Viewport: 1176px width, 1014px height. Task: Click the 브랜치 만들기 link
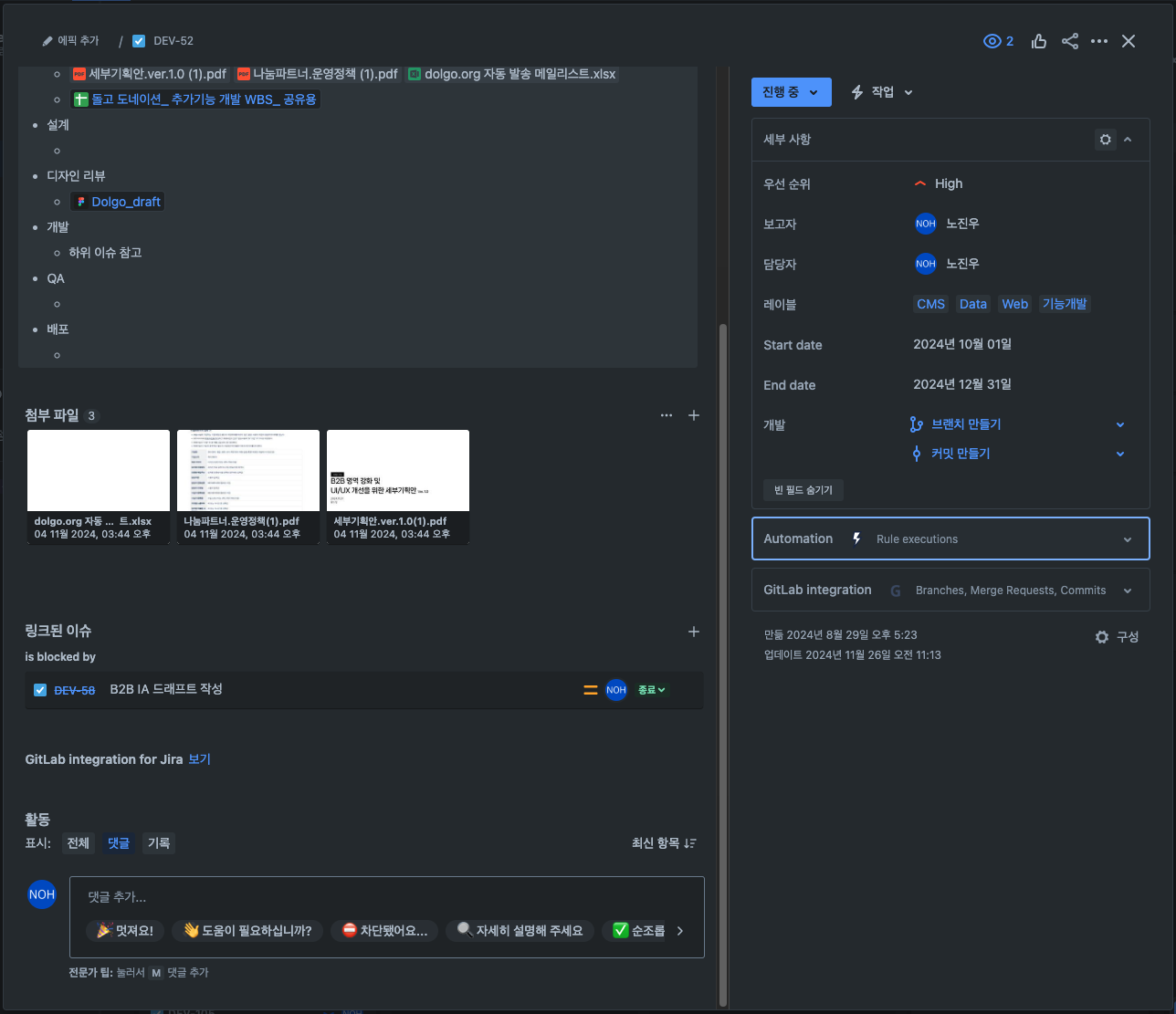pyautogui.click(x=966, y=424)
